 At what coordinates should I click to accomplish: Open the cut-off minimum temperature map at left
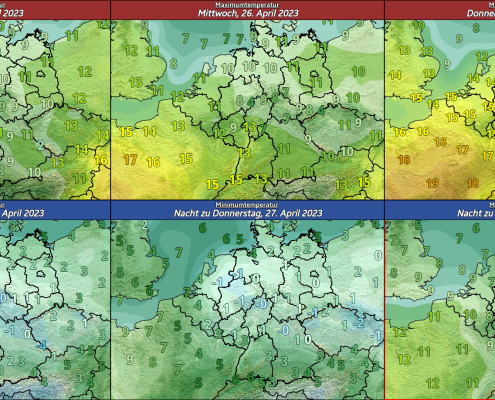click(x=55, y=310)
